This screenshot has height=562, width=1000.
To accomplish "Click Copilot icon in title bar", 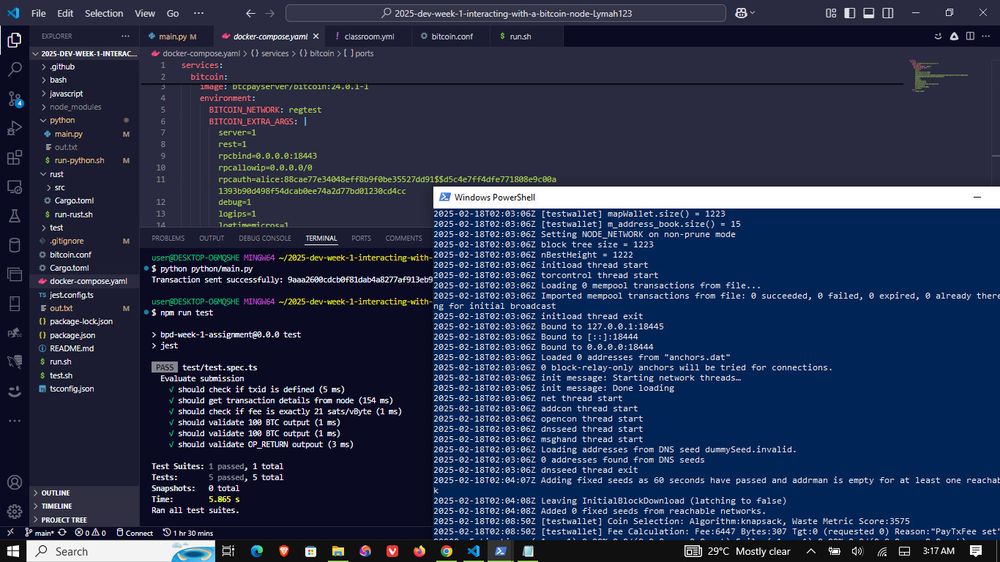I will 741,13.
